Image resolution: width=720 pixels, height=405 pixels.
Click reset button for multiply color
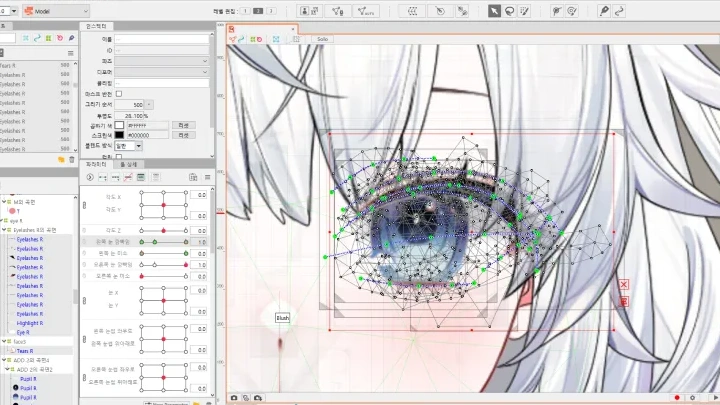(x=184, y=125)
